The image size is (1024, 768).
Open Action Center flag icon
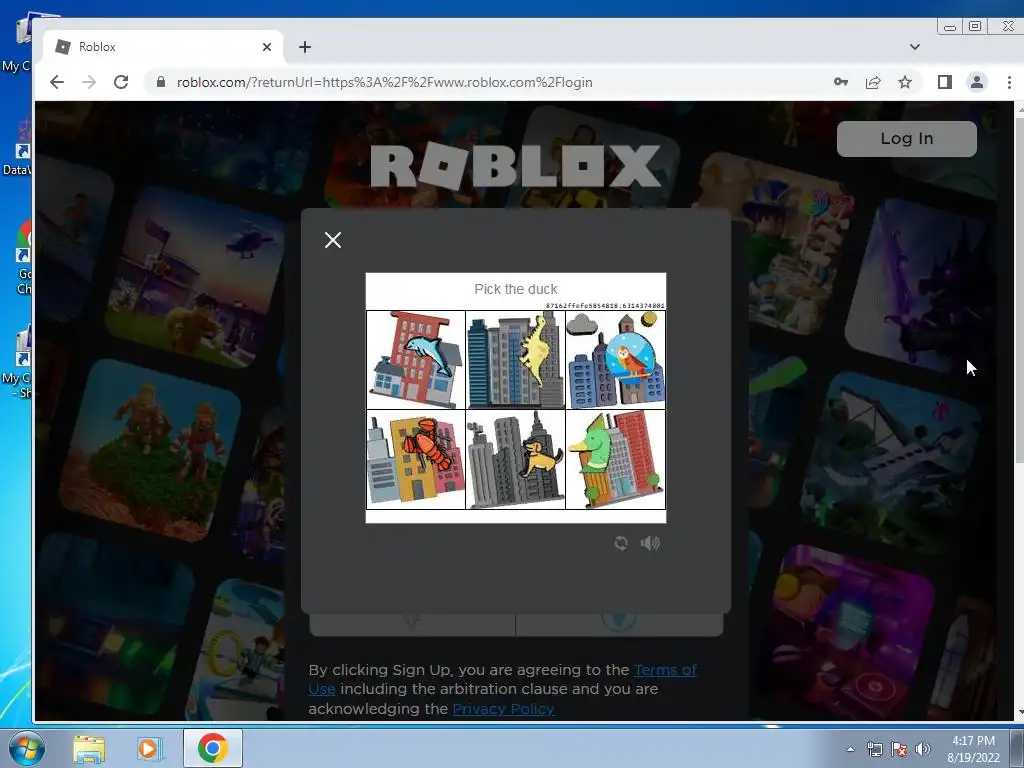[x=899, y=749]
